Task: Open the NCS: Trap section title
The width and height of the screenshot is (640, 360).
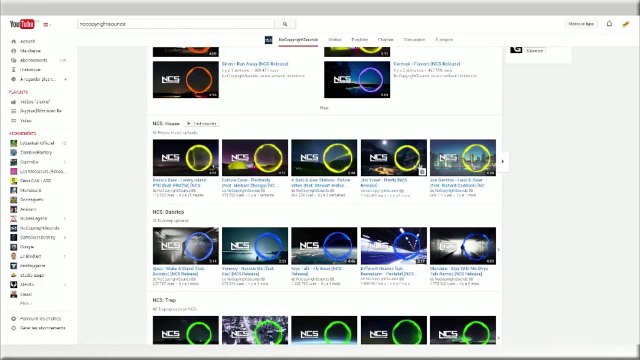Action: click(164, 300)
